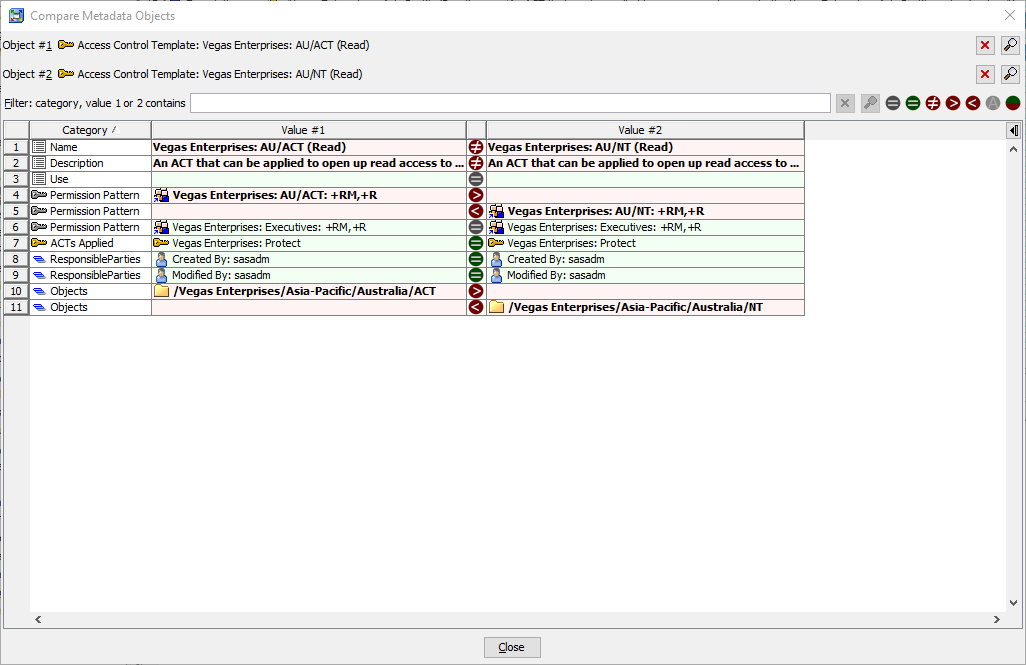Select the '/Vegas Enterprises/Asia-Pacific/Australia/ACT' cell
This screenshot has height=665, width=1026.
click(x=309, y=291)
